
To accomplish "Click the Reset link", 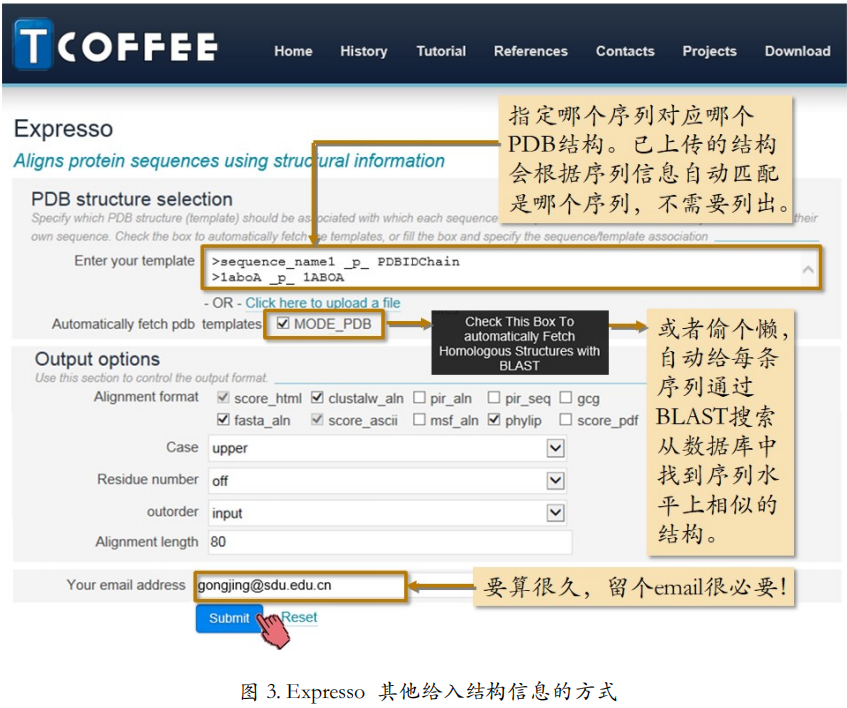I will [299, 617].
